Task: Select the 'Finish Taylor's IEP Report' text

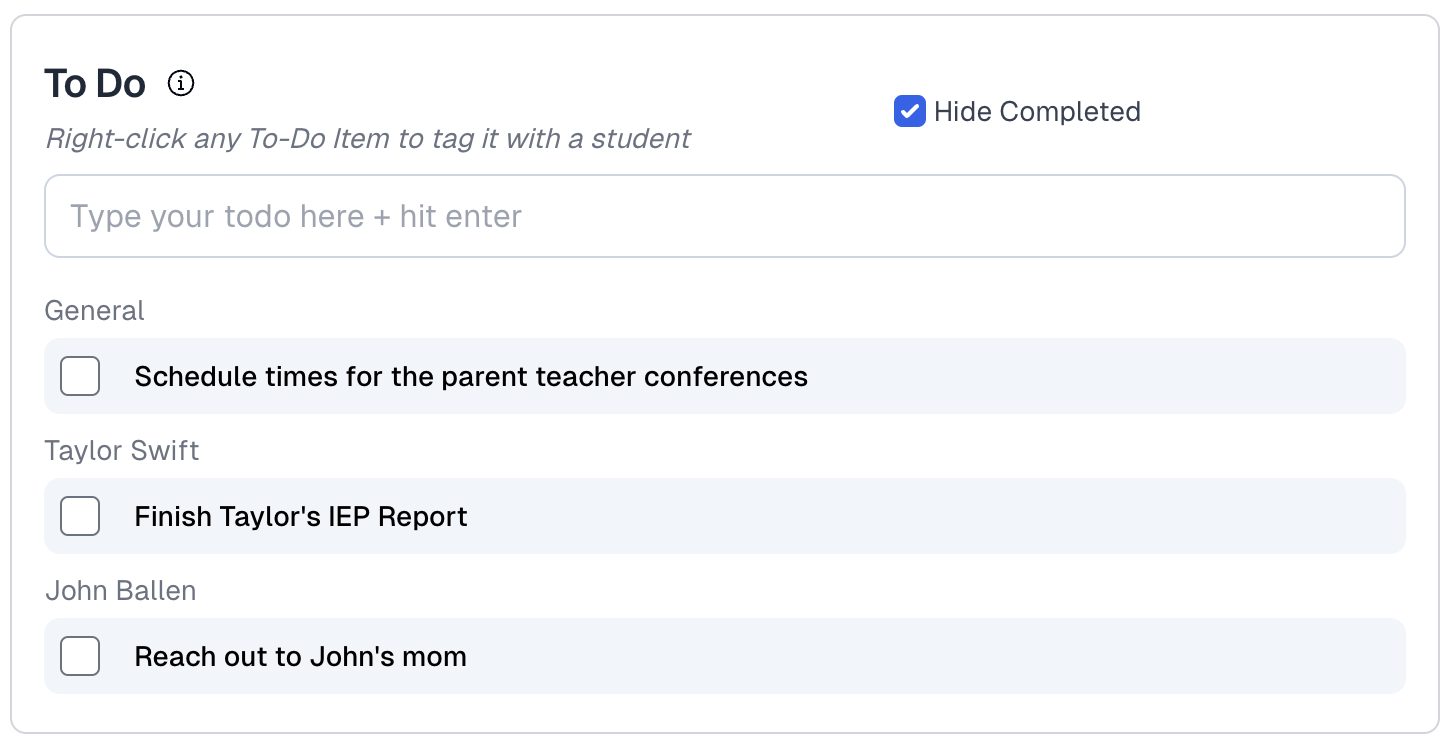Action: tap(301, 517)
